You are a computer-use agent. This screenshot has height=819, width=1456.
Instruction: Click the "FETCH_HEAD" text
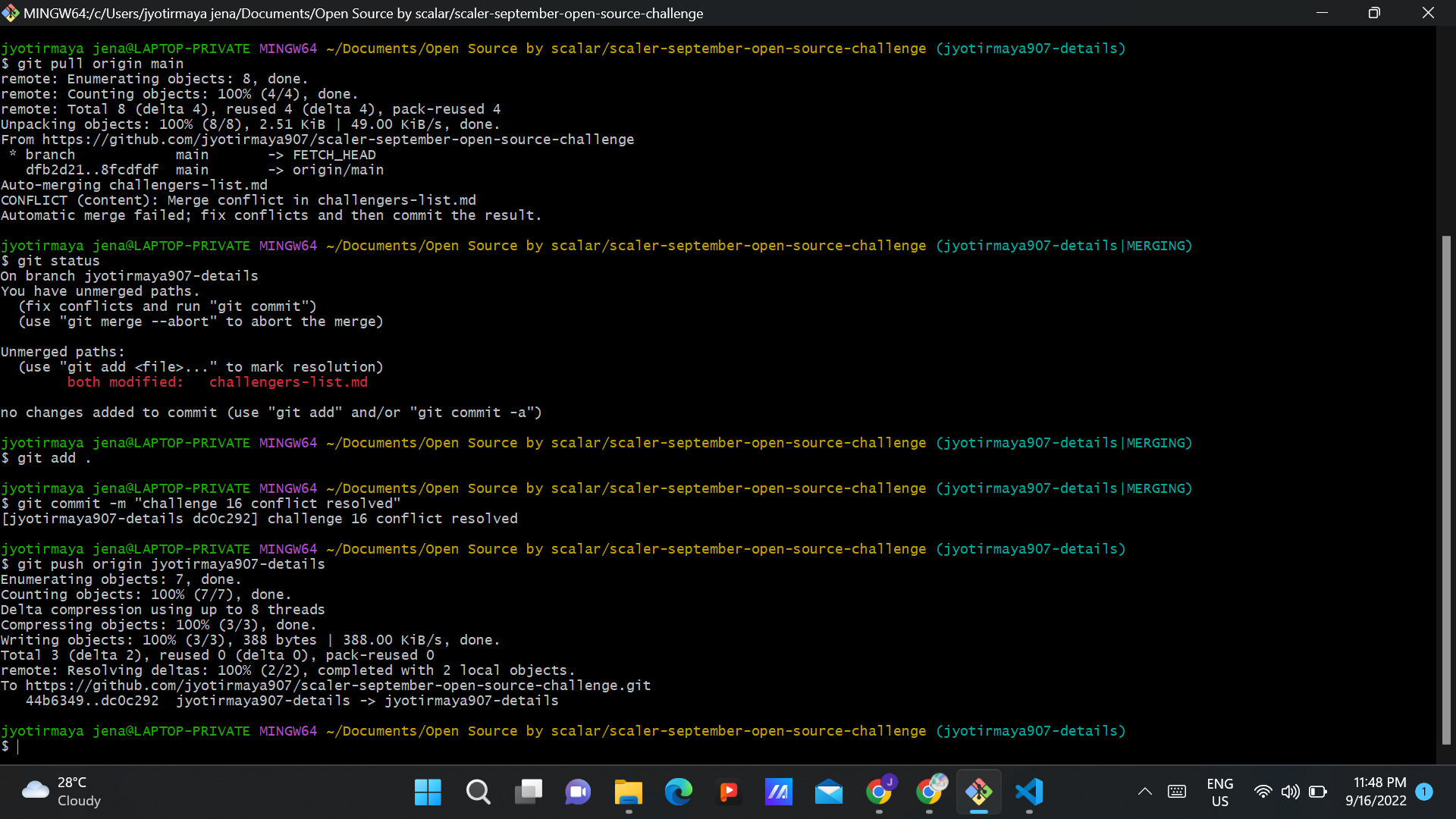[334, 155]
